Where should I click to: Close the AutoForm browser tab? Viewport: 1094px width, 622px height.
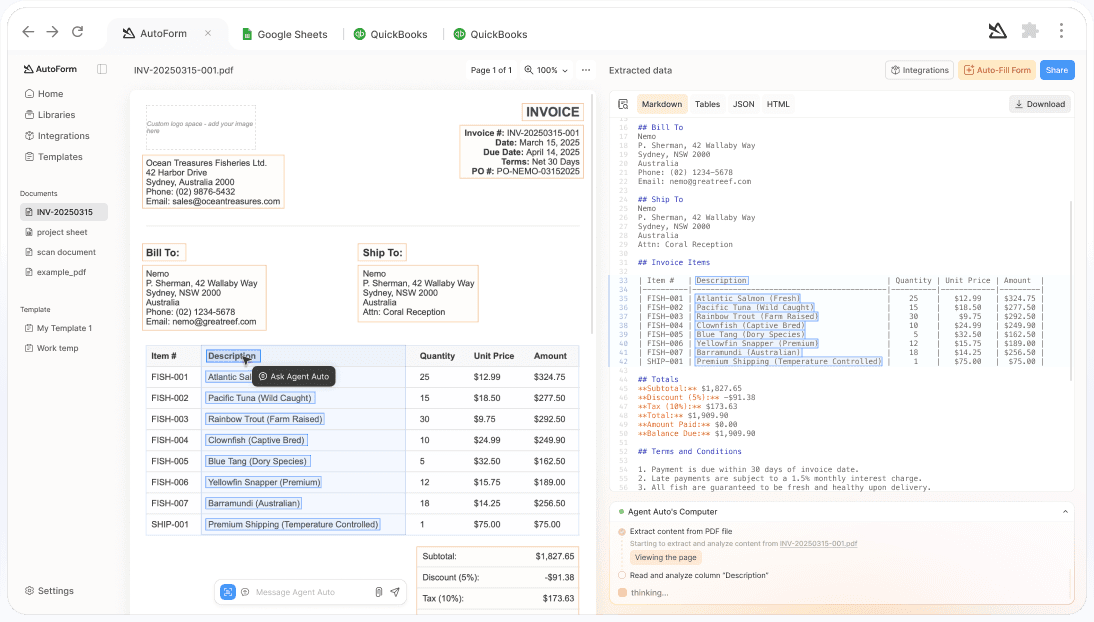[208, 33]
